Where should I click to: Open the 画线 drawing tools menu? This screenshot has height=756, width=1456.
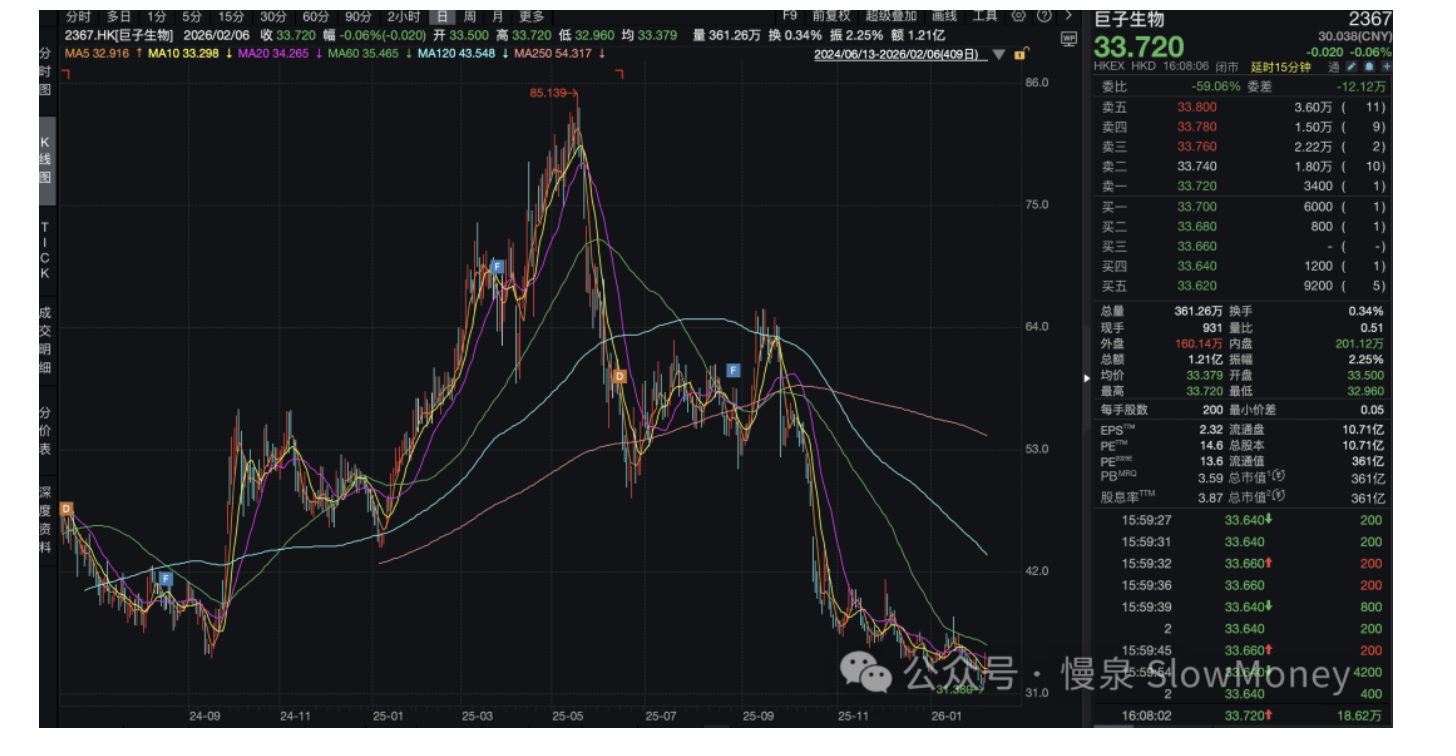pyautogui.click(x=944, y=16)
